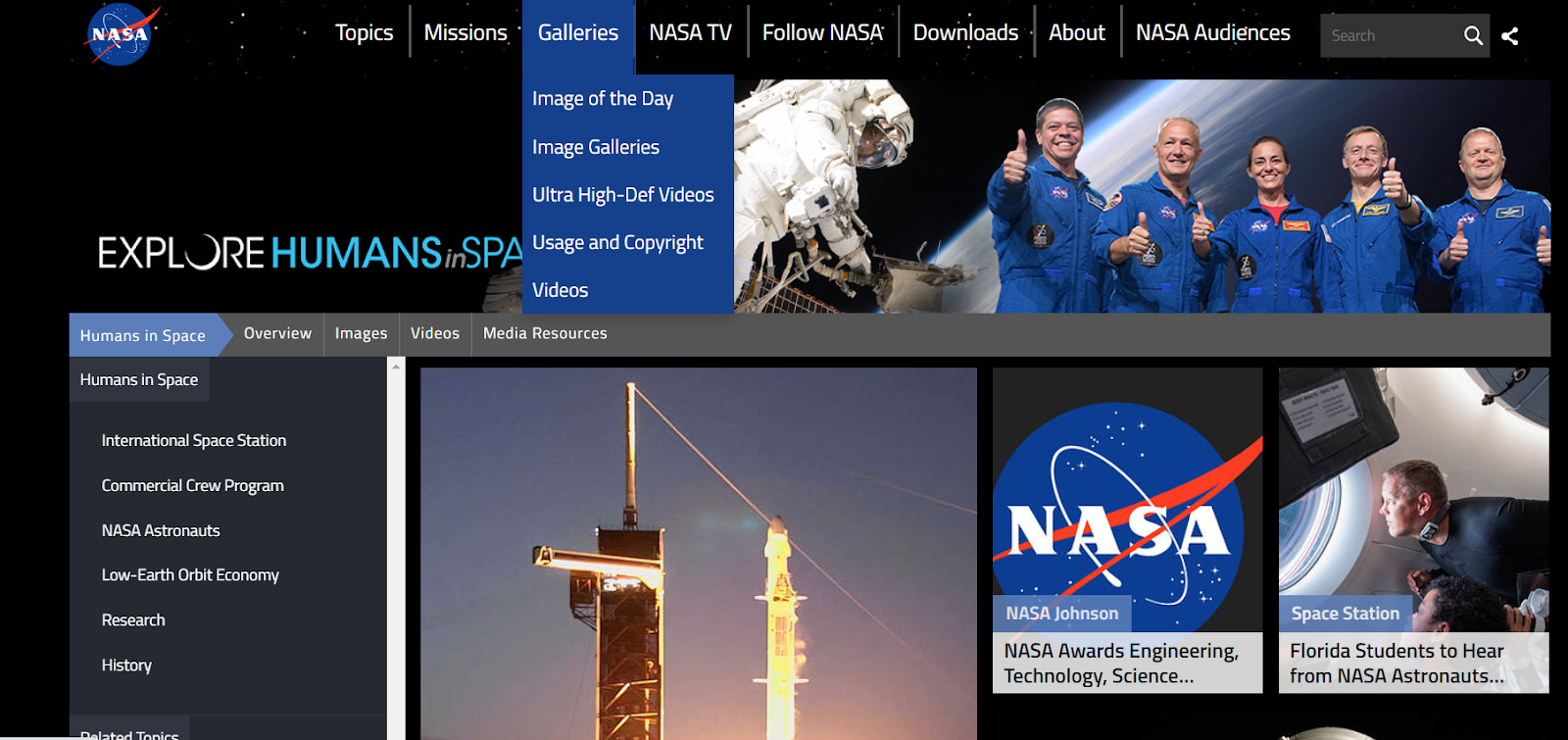The image size is (1568, 740).
Task: Open the NASA TV menu
Action: 690,32
